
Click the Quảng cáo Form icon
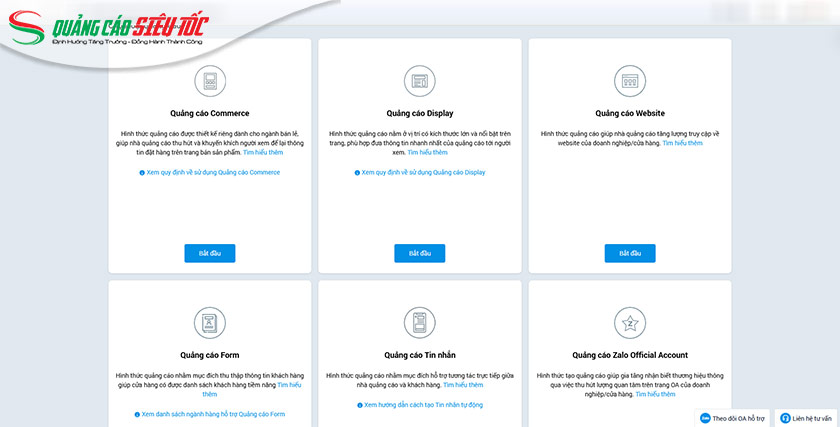[x=210, y=322]
